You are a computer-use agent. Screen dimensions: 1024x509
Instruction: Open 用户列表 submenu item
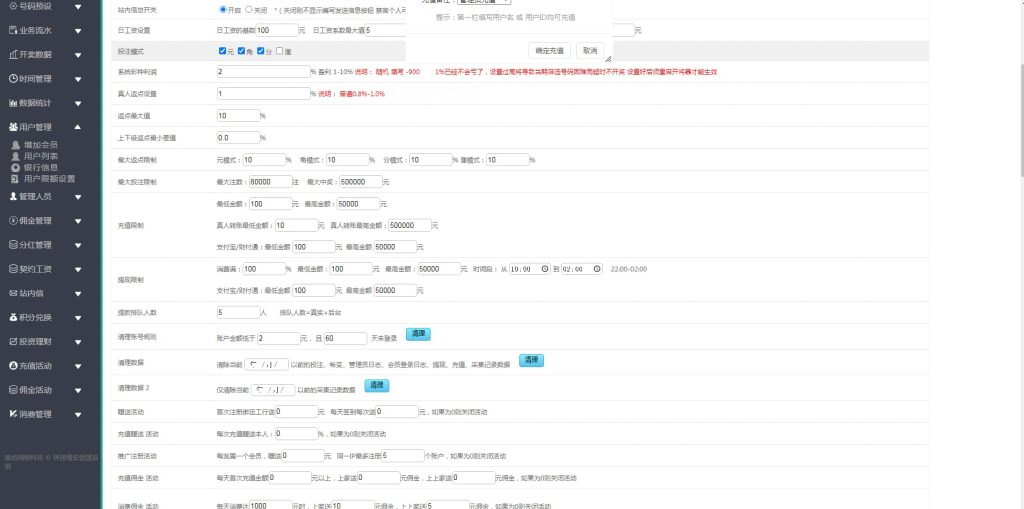point(40,156)
